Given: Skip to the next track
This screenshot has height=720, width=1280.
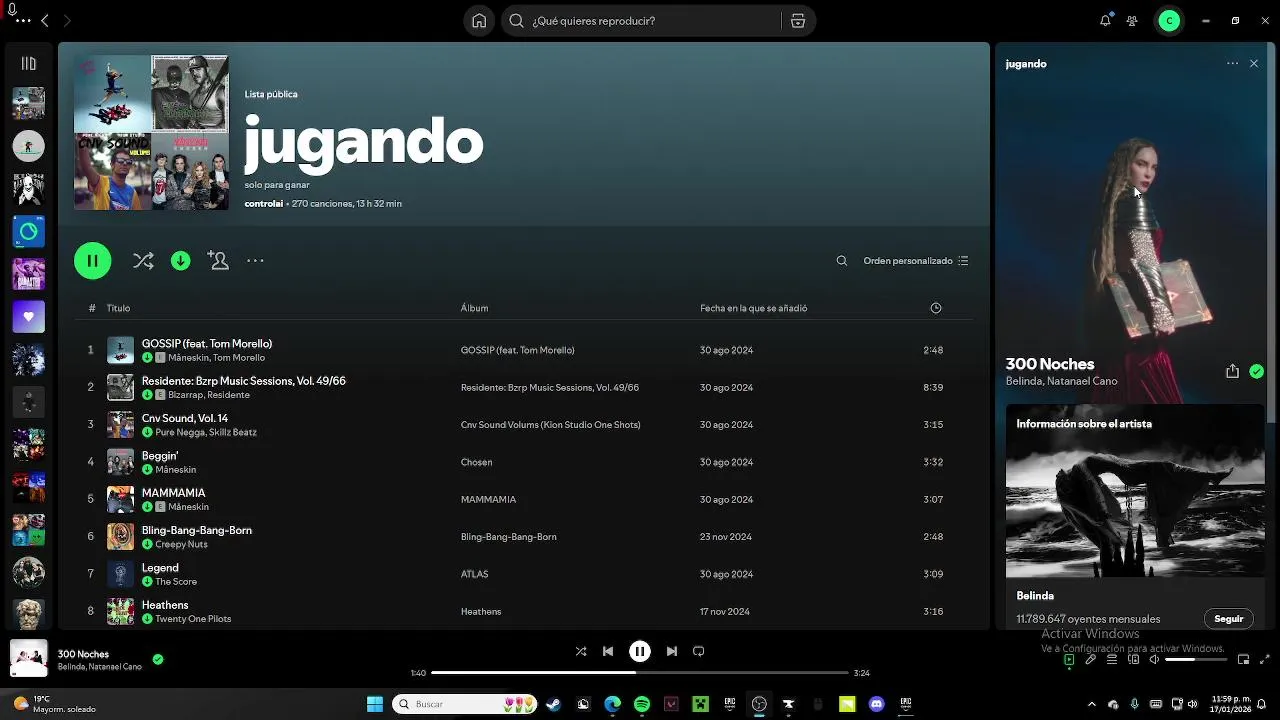Looking at the screenshot, I should (x=672, y=651).
